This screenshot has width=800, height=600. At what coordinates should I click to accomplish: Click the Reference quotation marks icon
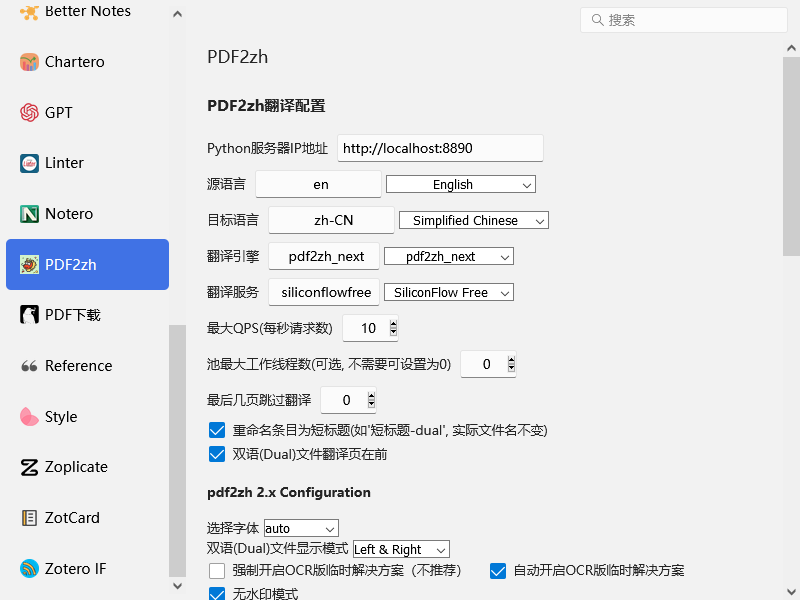click(29, 366)
